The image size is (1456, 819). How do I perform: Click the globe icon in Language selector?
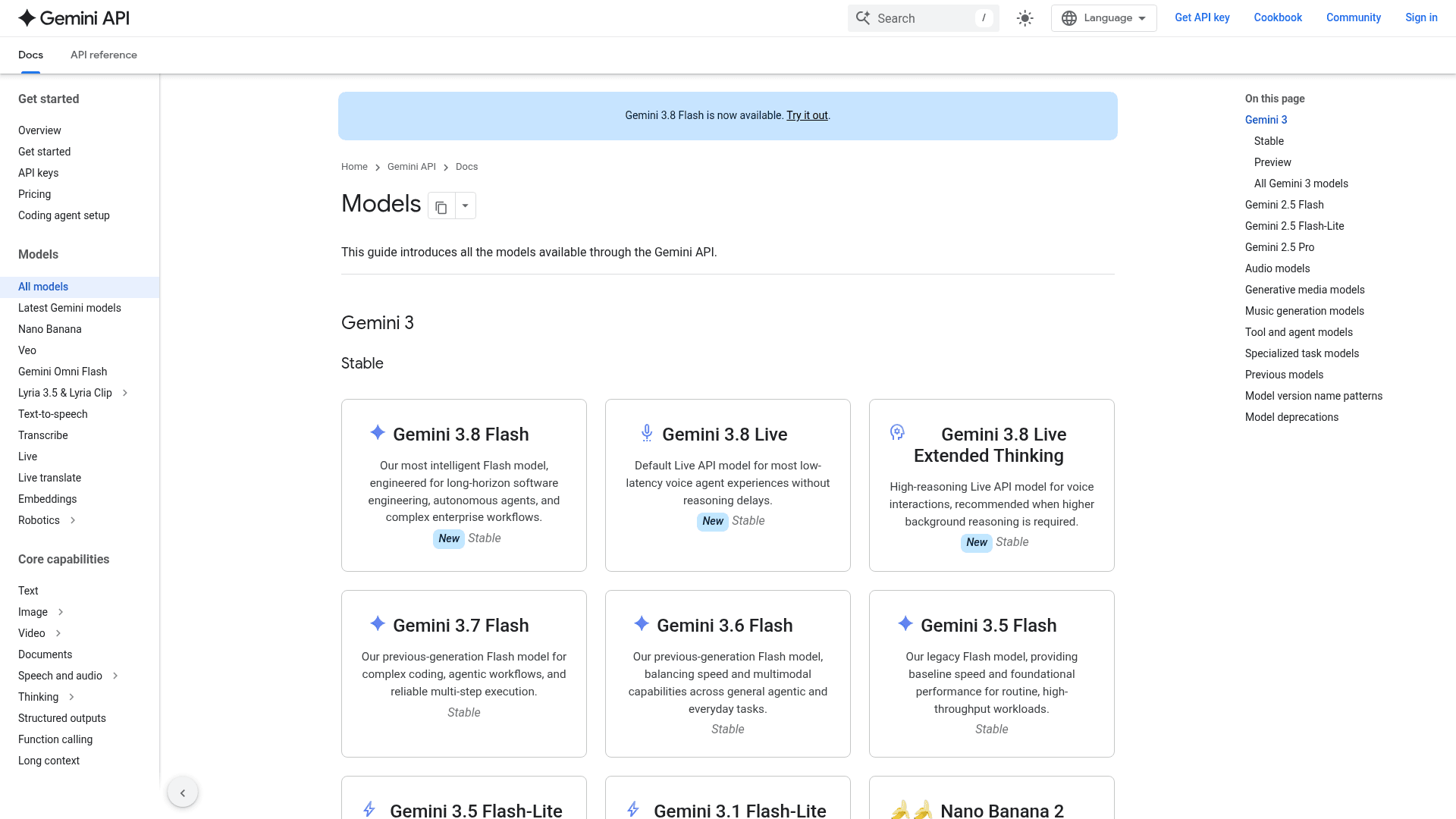click(1069, 18)
